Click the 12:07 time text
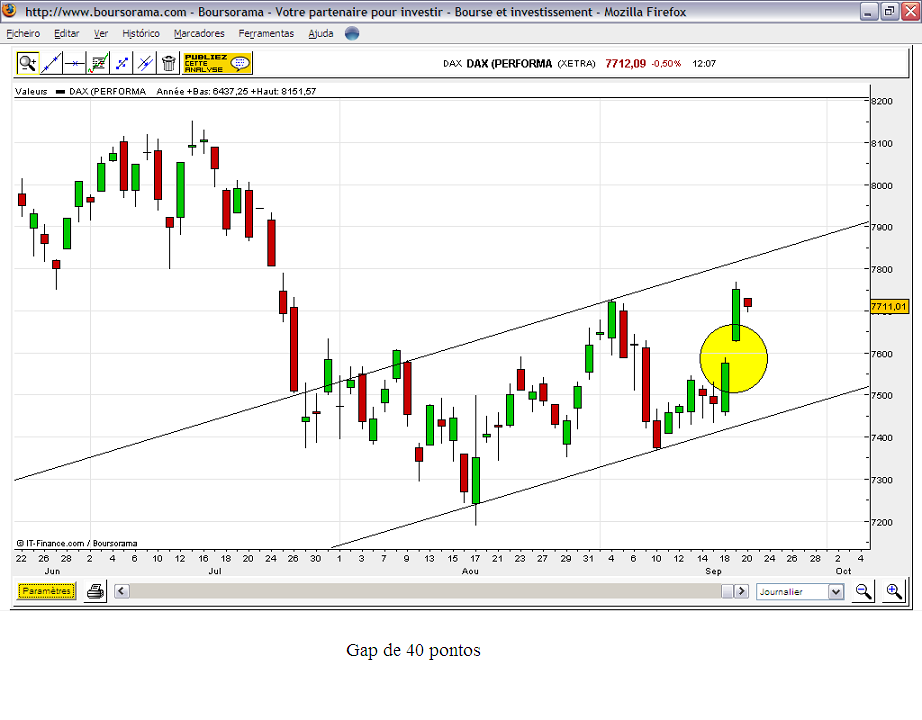This screenshot has height=720, width=922. (x=704, y=64)
